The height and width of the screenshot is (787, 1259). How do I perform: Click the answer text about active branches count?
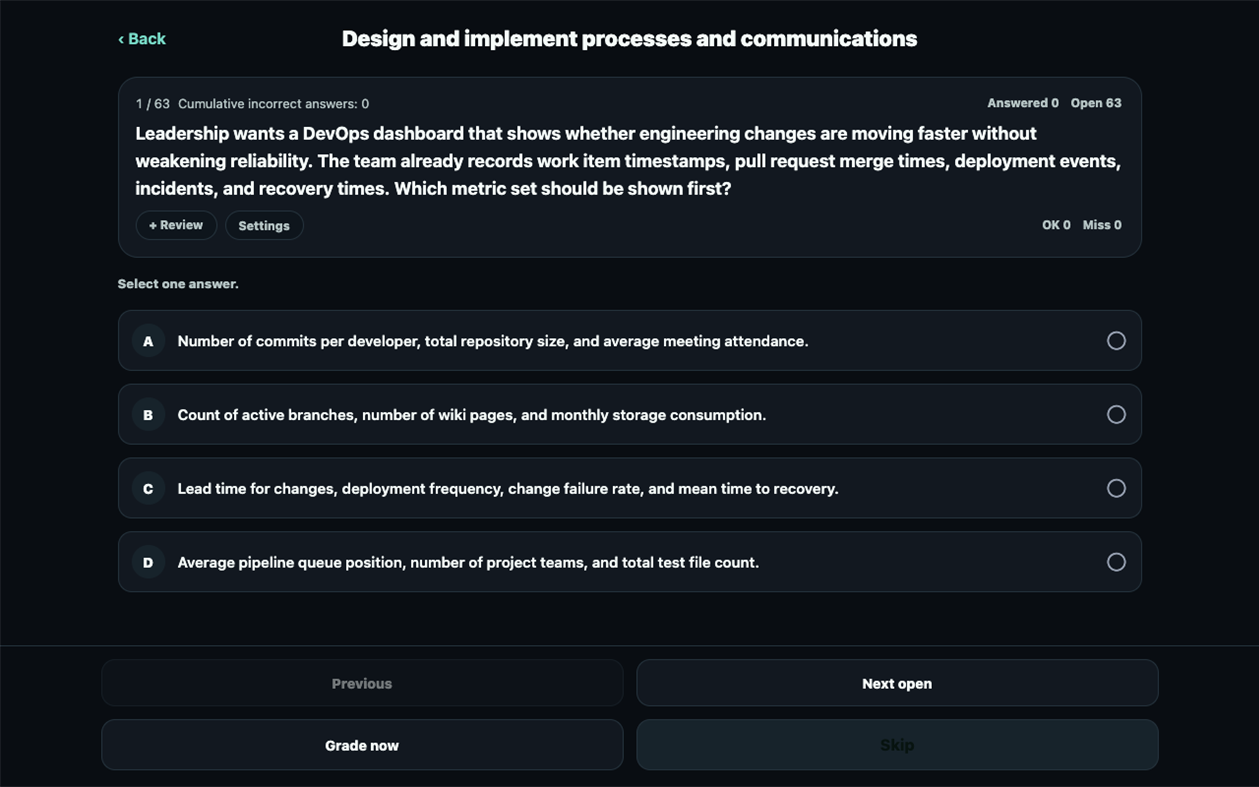click(x=472, y=415)
